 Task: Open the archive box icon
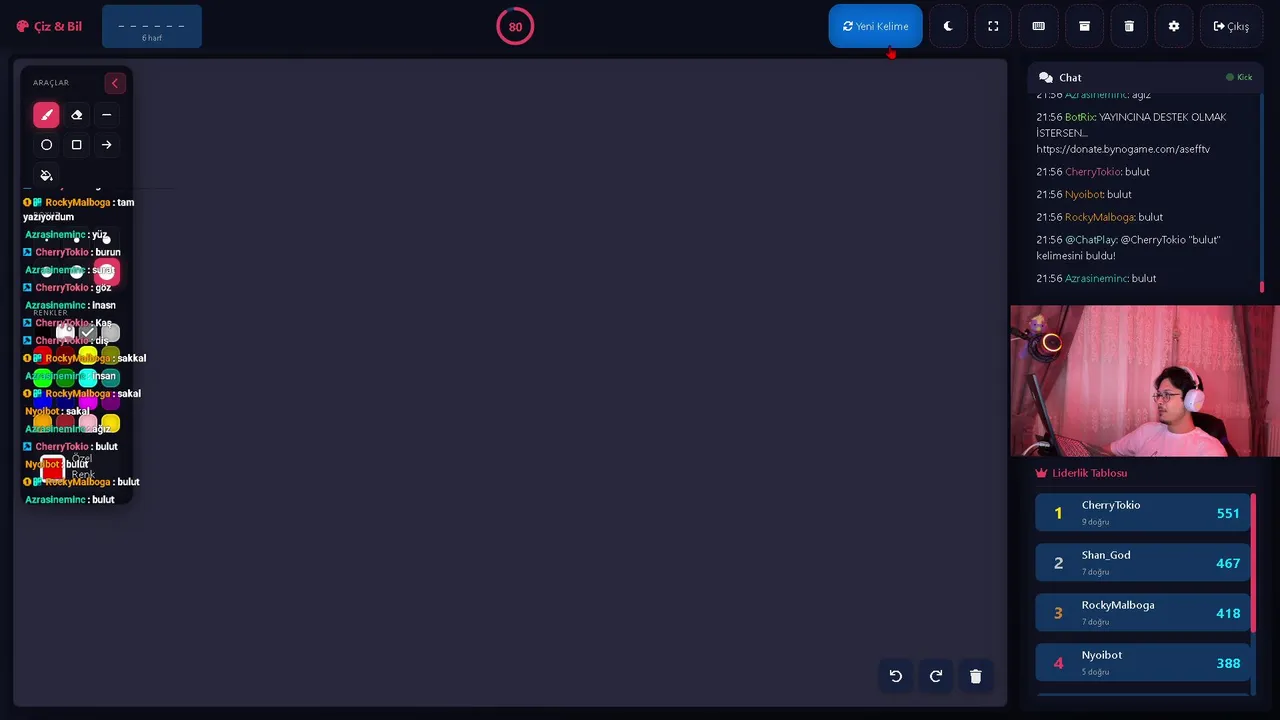pos(1084,26)
